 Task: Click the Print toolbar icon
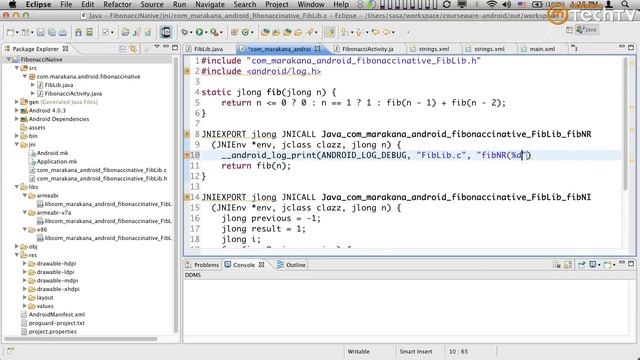click(x=62, y=32)
